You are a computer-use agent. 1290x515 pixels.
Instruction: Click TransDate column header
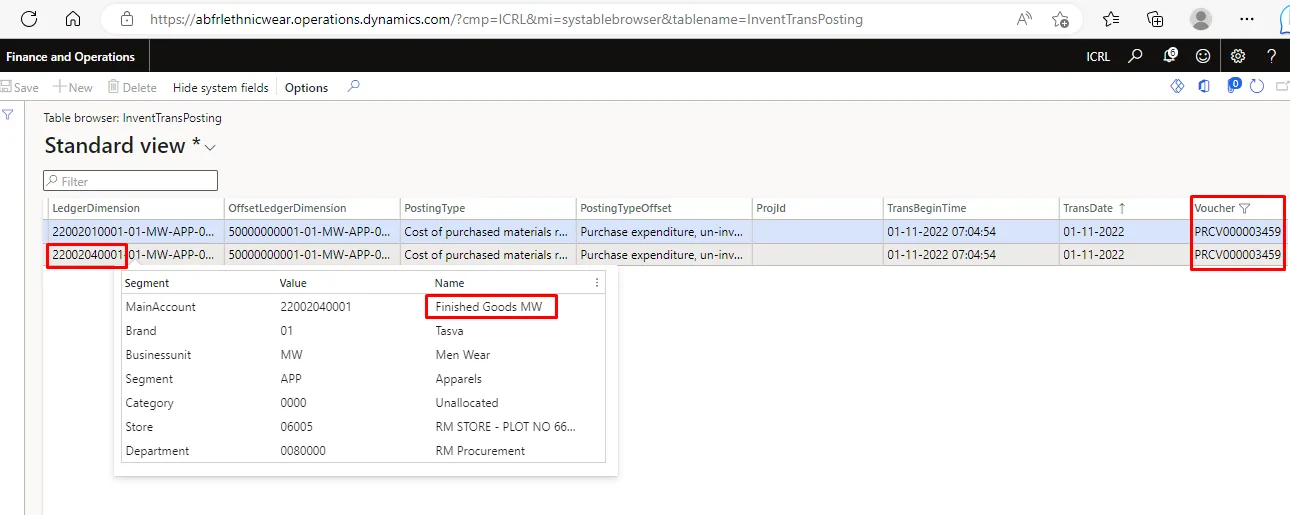(1087, 208)
